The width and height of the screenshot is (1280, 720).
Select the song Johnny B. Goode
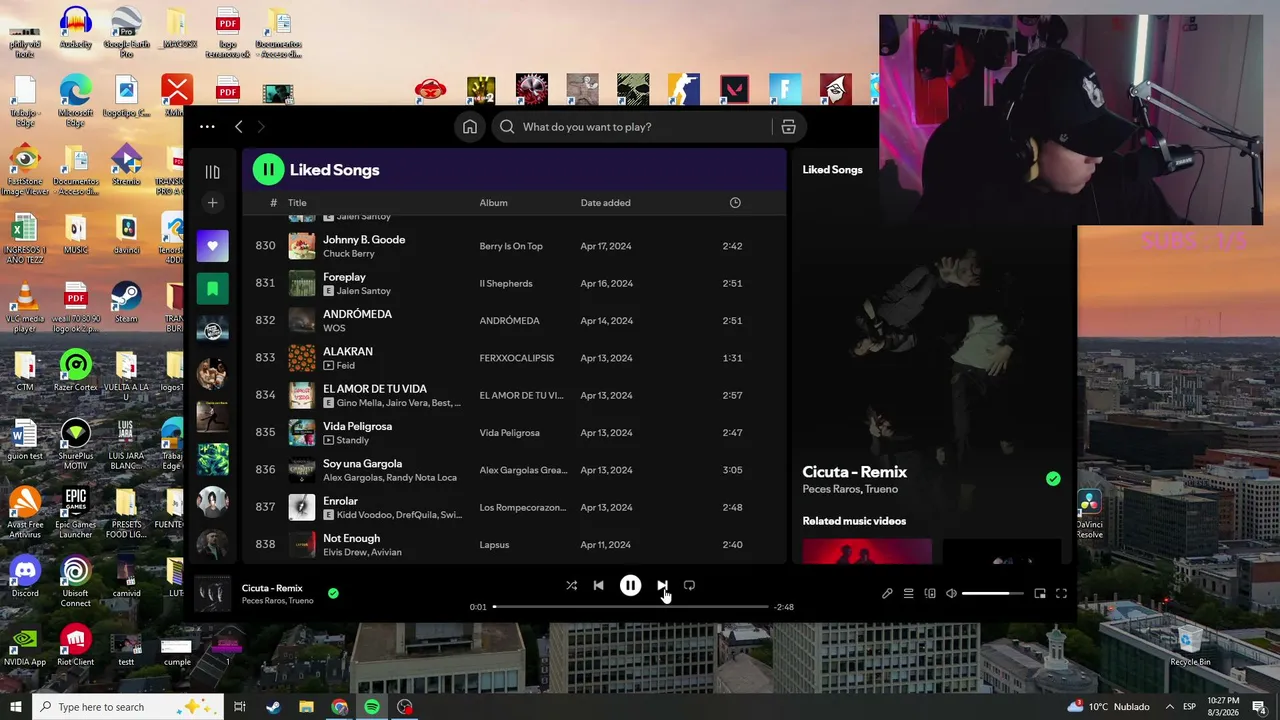click(364, 240)
